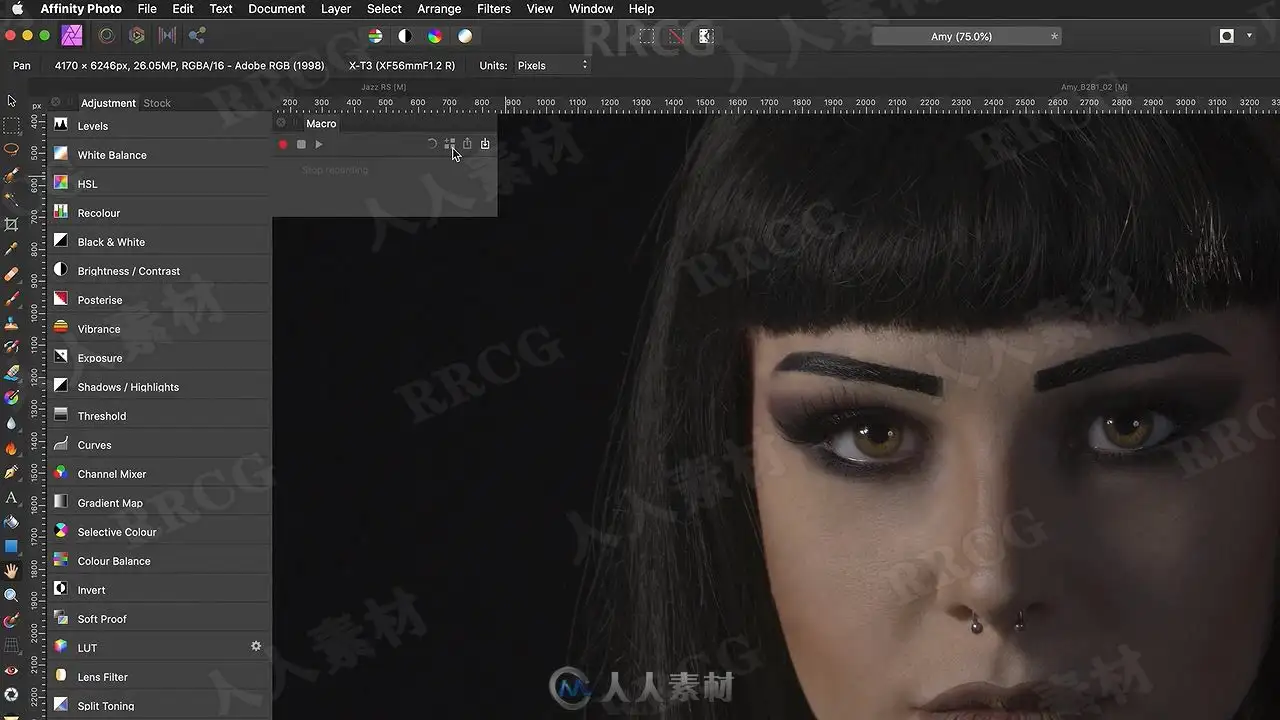
Task: Select the Move tool
Action: tap(11, 101)
